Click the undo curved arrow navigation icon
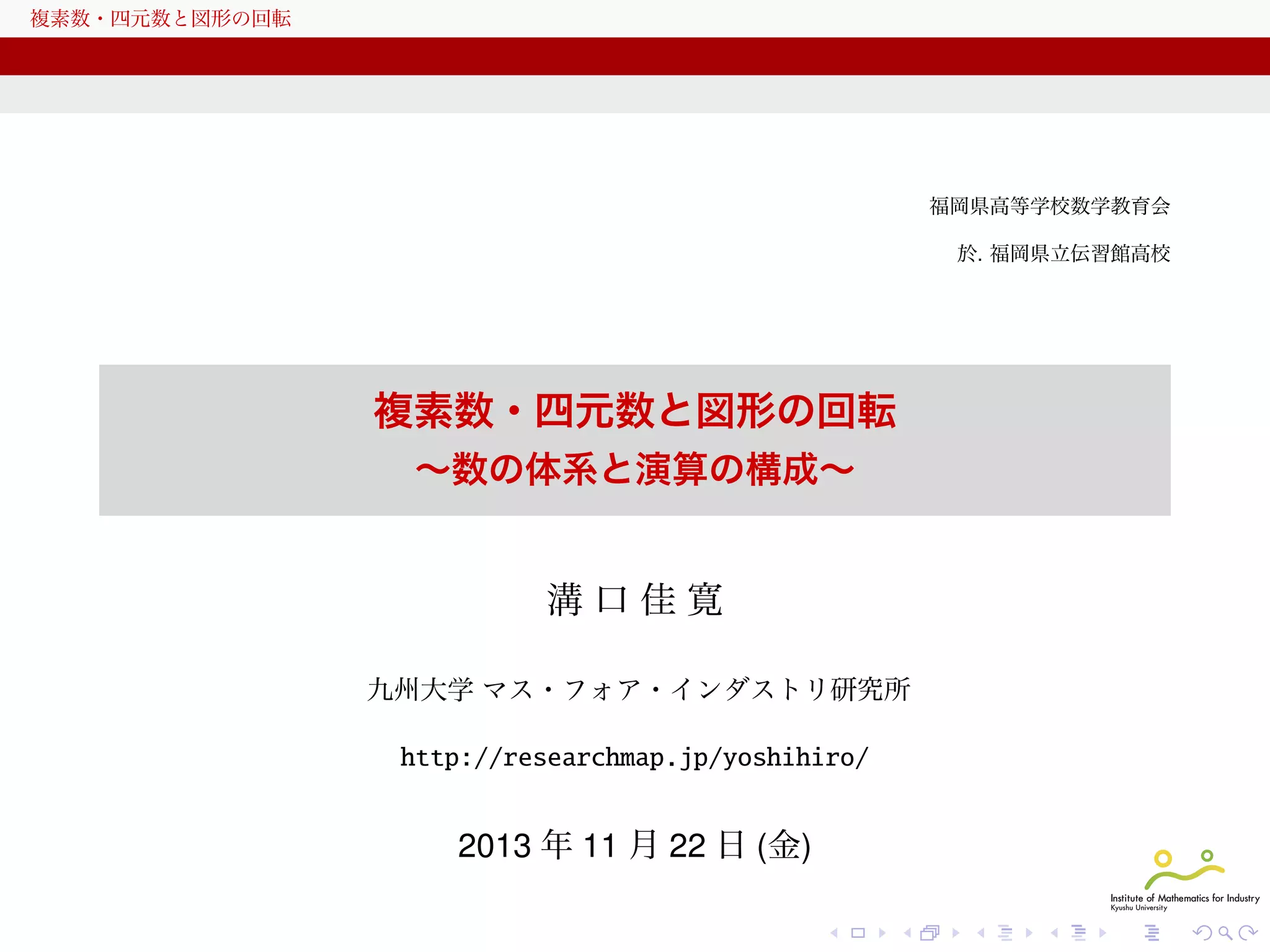The height and width of the screenshot is (952, 1270). click(x=1202, y=933)
